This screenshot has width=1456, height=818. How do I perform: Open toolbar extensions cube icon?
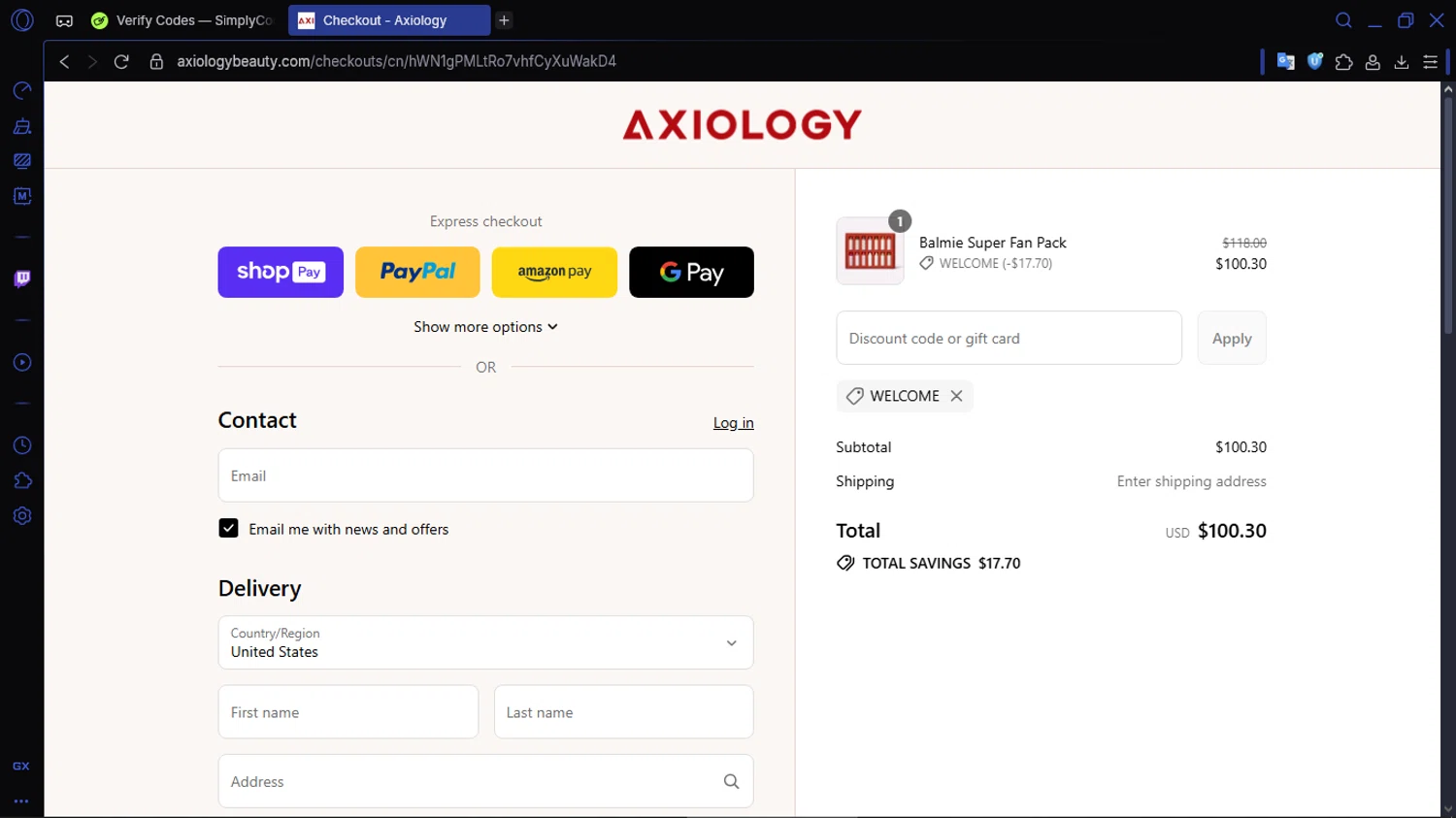1343,61
